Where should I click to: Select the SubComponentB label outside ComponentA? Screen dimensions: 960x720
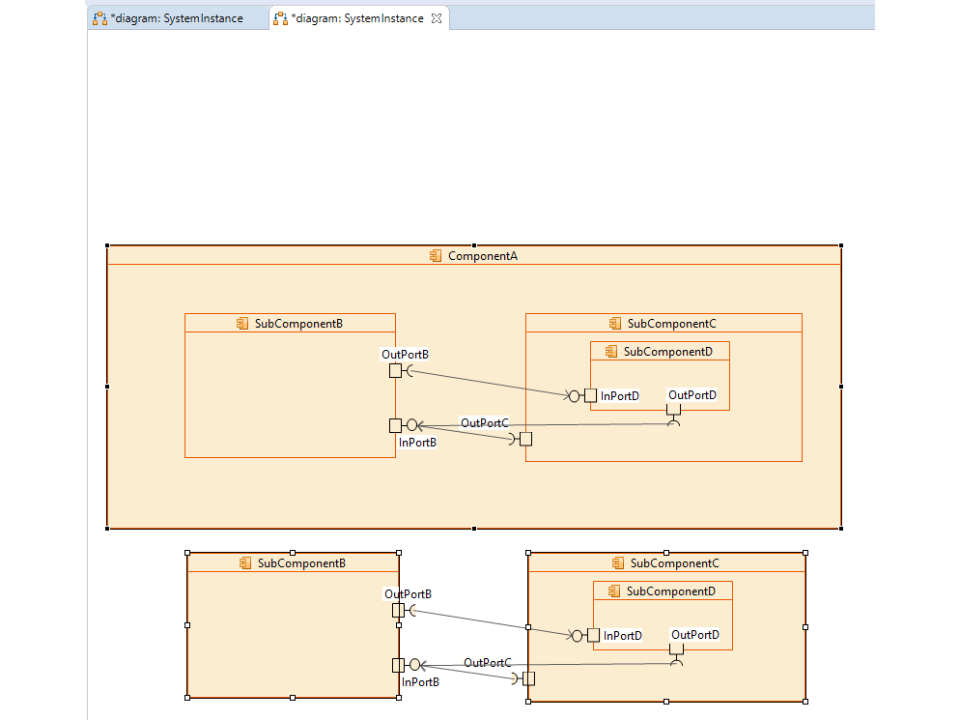(301, 563)
